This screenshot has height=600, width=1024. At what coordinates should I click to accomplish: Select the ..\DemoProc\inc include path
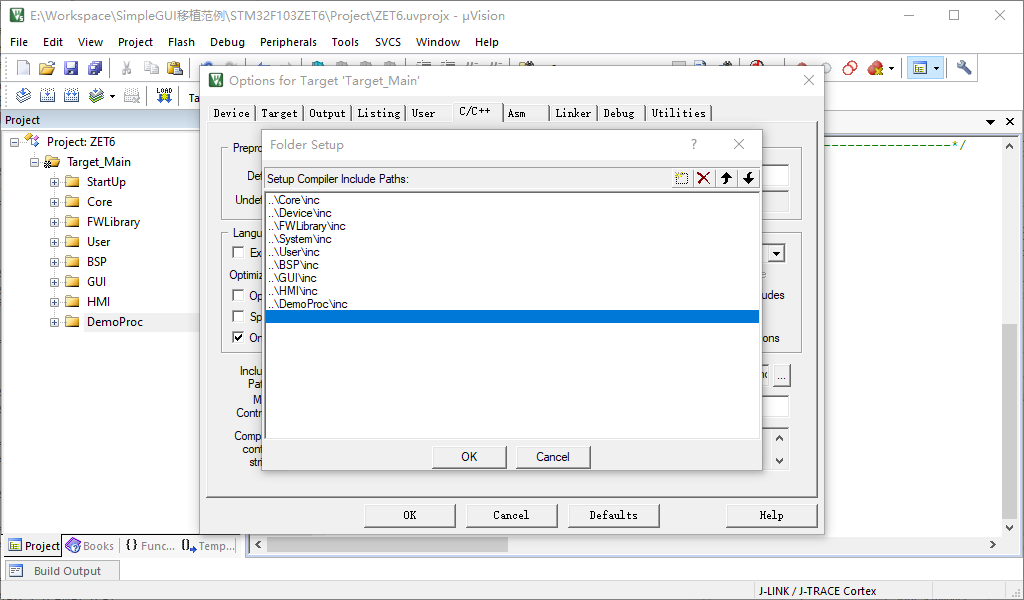pos(513,304)
